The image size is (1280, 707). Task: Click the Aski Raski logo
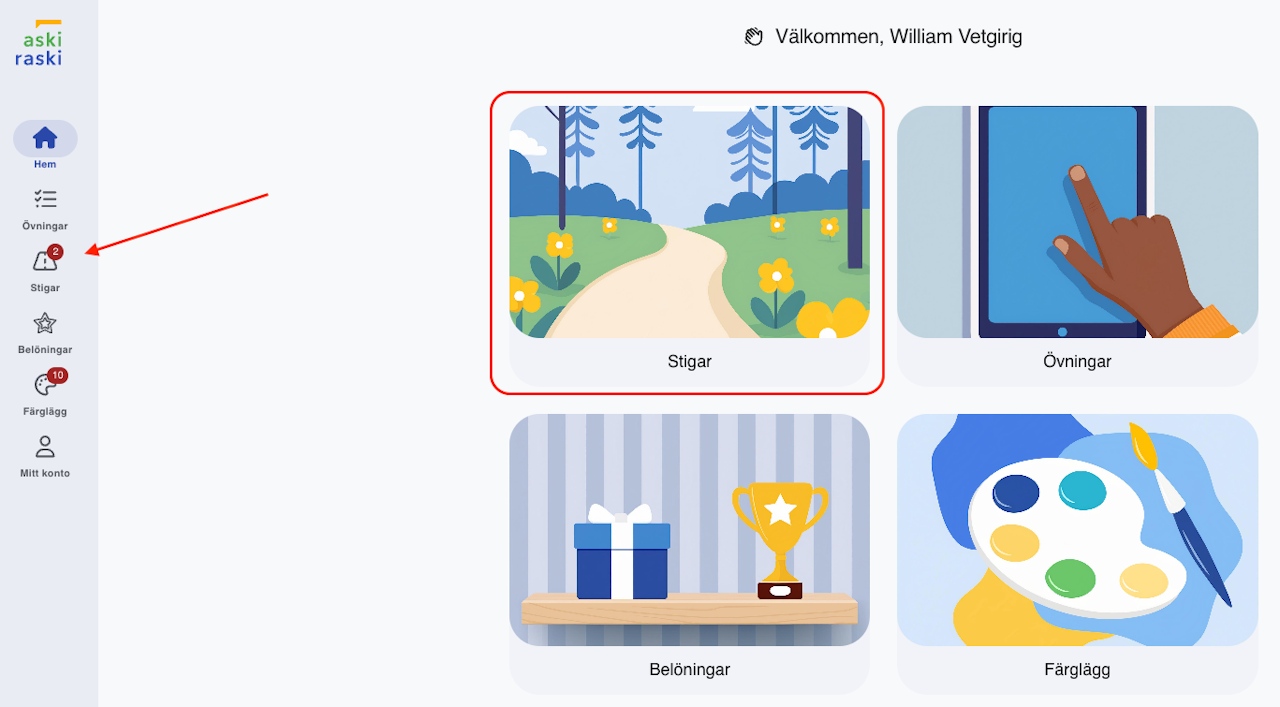pos(38,43)
